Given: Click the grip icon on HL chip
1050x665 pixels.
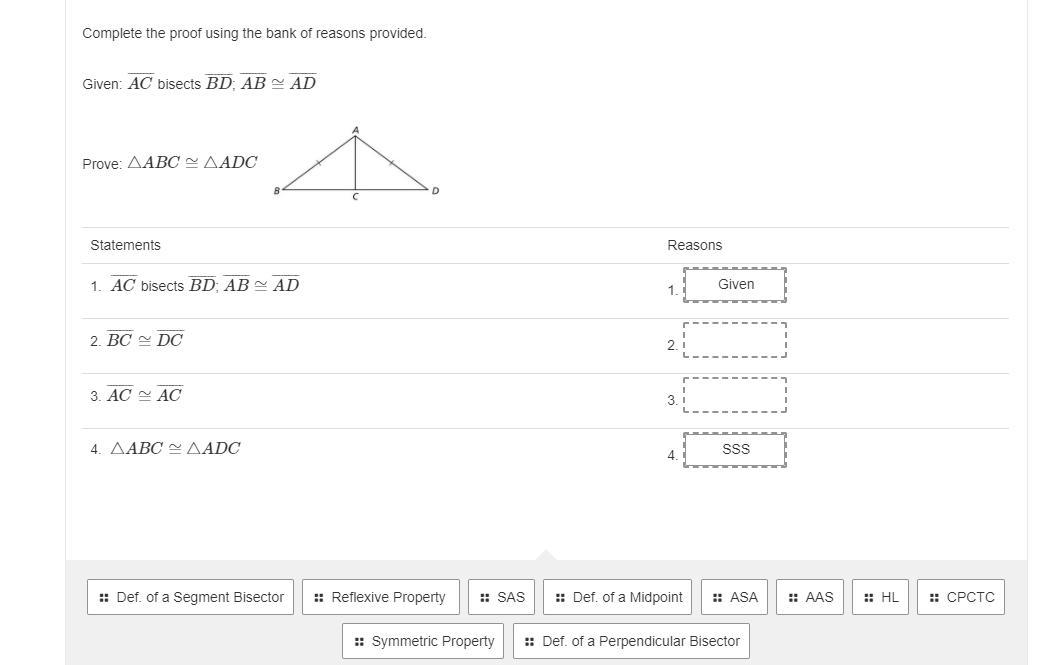Looking at the screenshot, I should coord(869,597).
